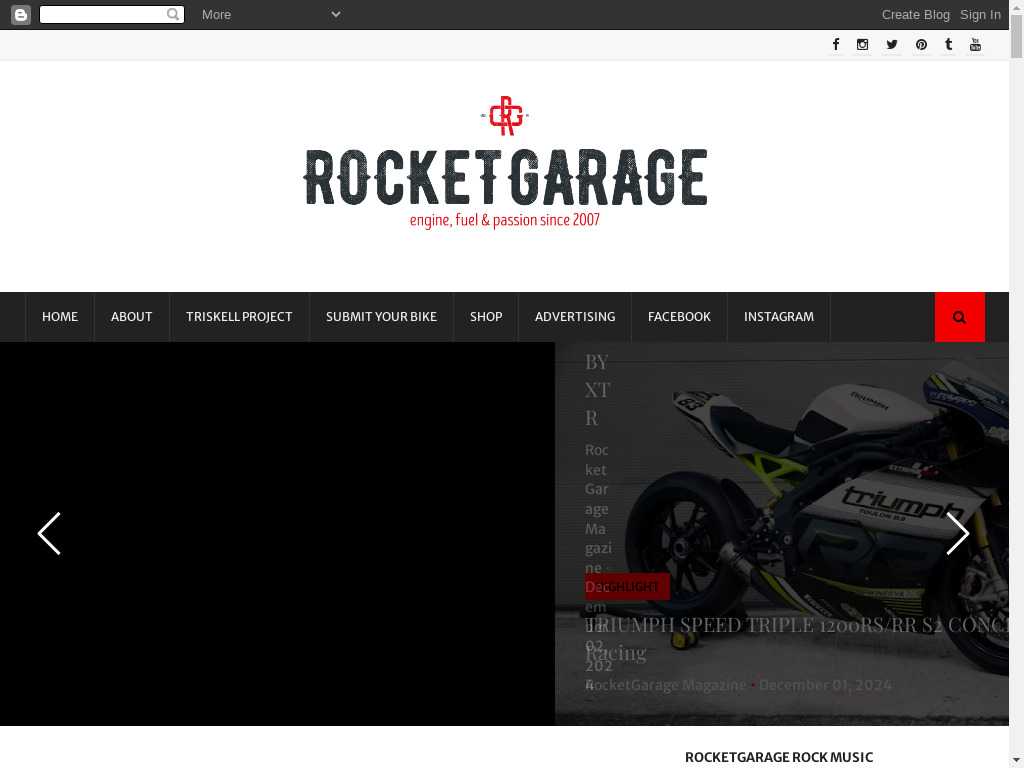This screenshot has width=1024, height=768.
Task: Click the Sign In link
Action: point(980,14)
